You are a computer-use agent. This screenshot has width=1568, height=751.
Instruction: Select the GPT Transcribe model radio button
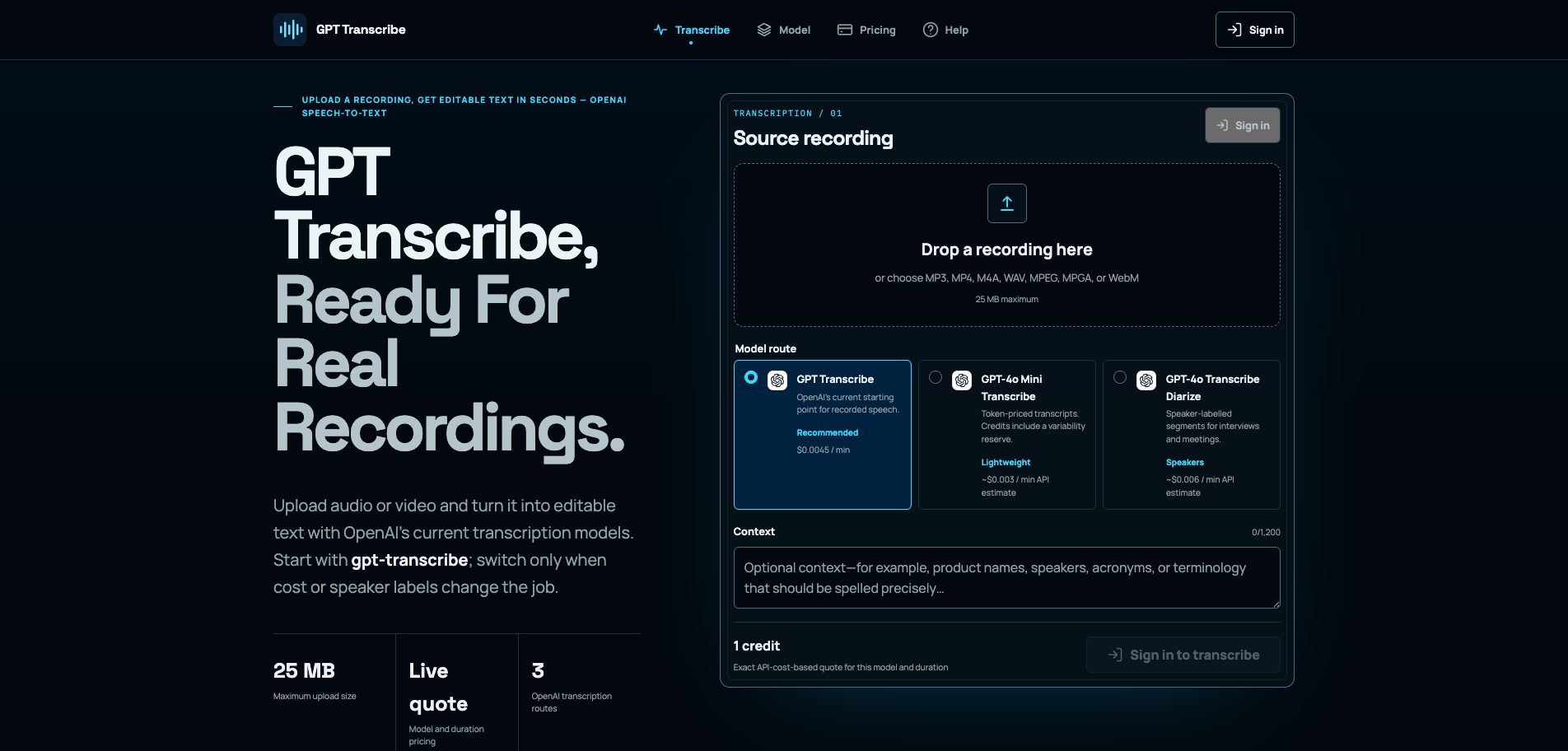point(751,377)
